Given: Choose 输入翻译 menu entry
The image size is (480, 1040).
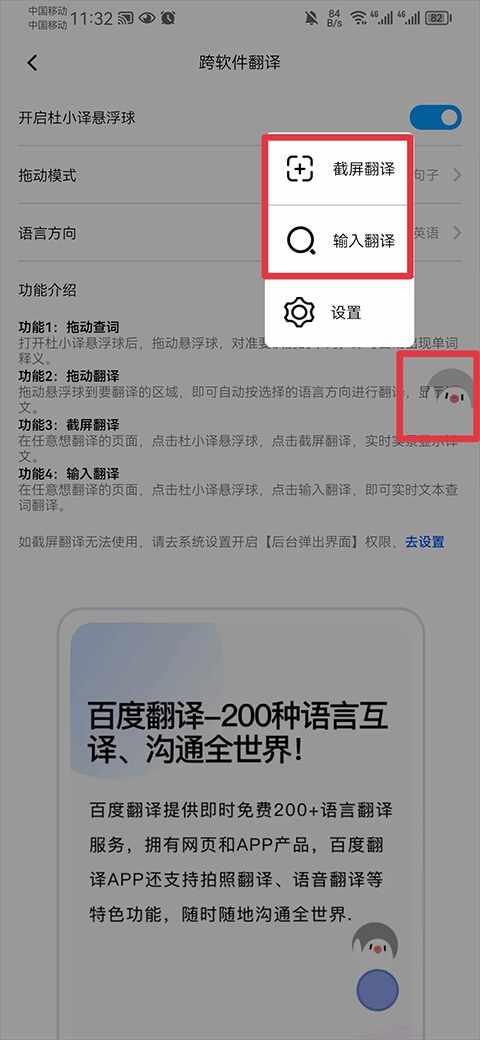Looking at the screenshot, I should tap(339, 241).
